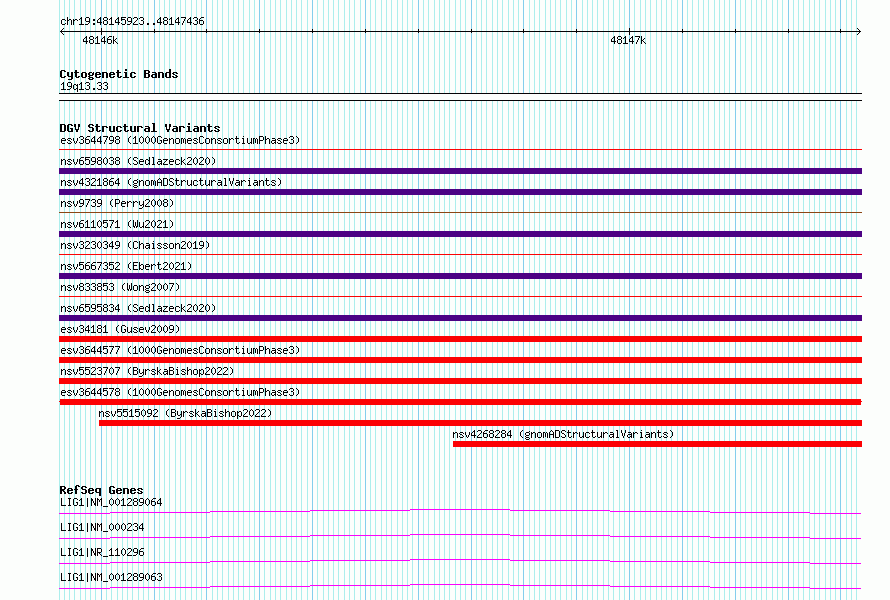Click the red bar under nsv5515092
Viewport: 890px width, 600px height.
480,423
